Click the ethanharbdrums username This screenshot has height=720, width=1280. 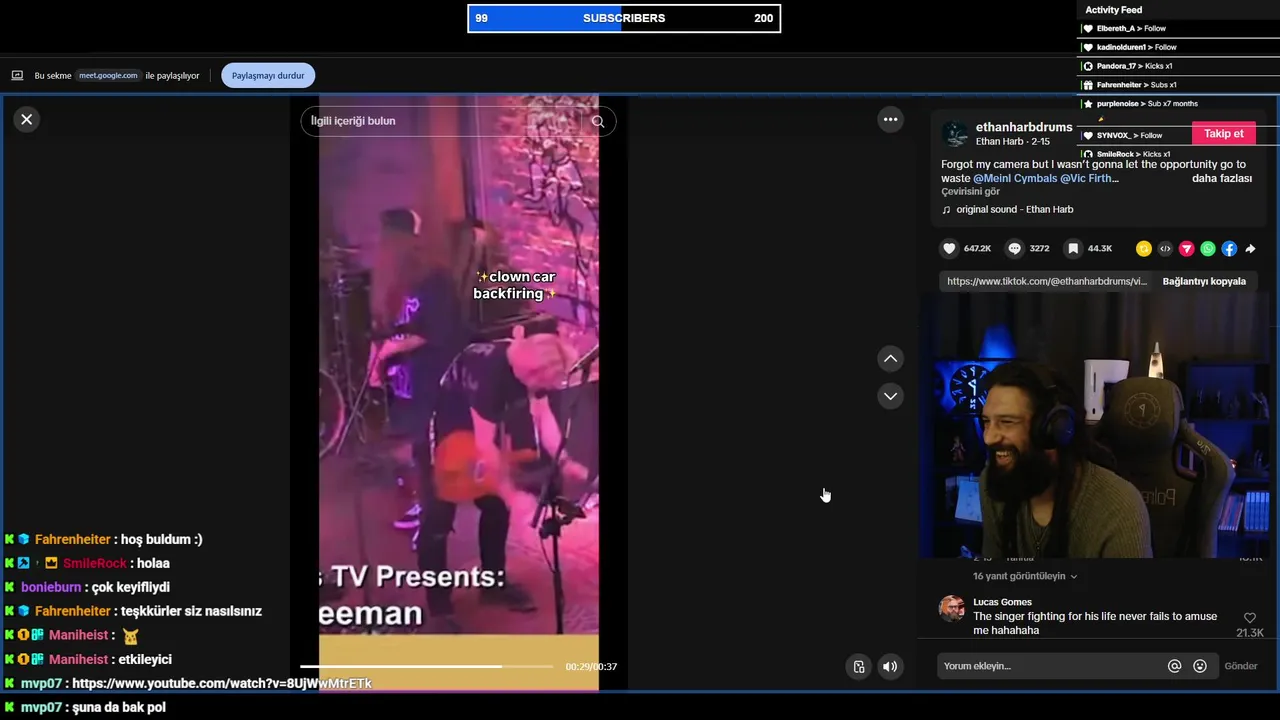[1024, 128]
